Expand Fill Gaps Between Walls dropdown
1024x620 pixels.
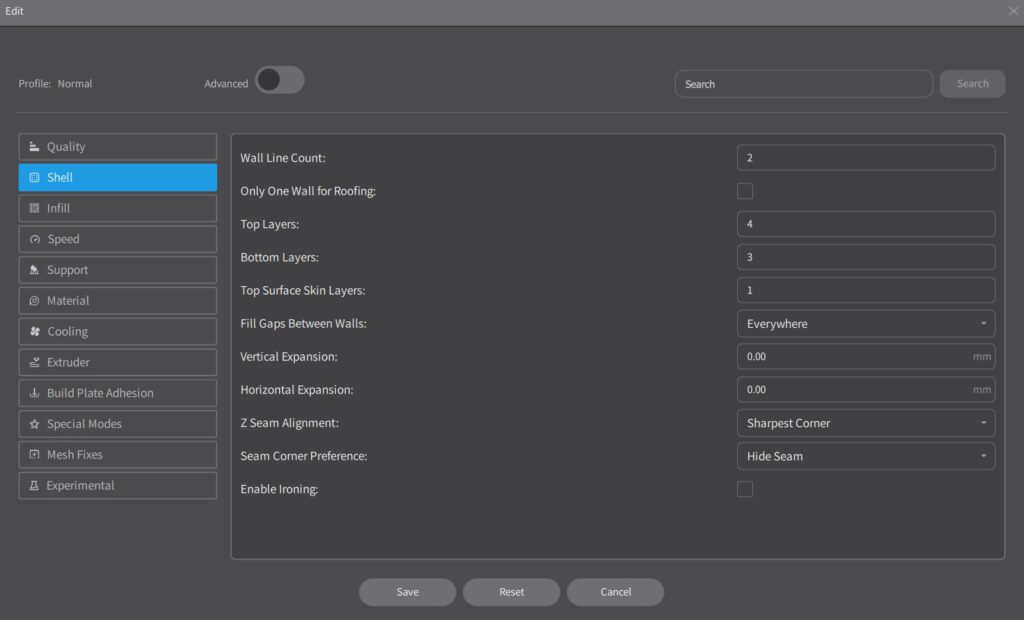[x=865, y=324]
